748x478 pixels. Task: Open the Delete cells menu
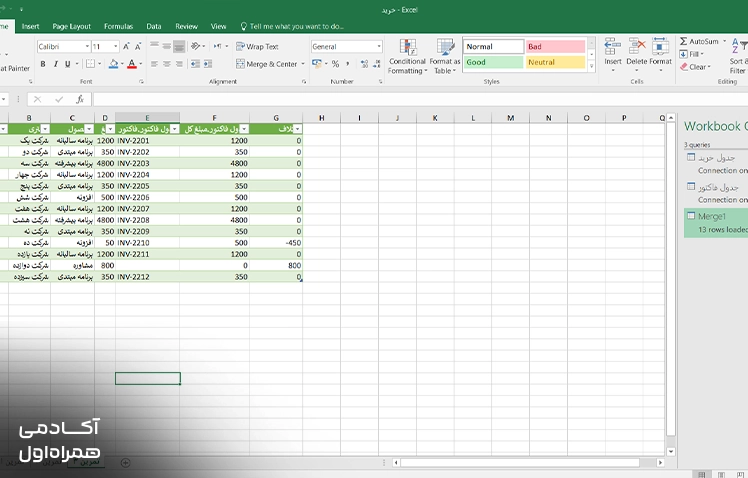point(636,54)
